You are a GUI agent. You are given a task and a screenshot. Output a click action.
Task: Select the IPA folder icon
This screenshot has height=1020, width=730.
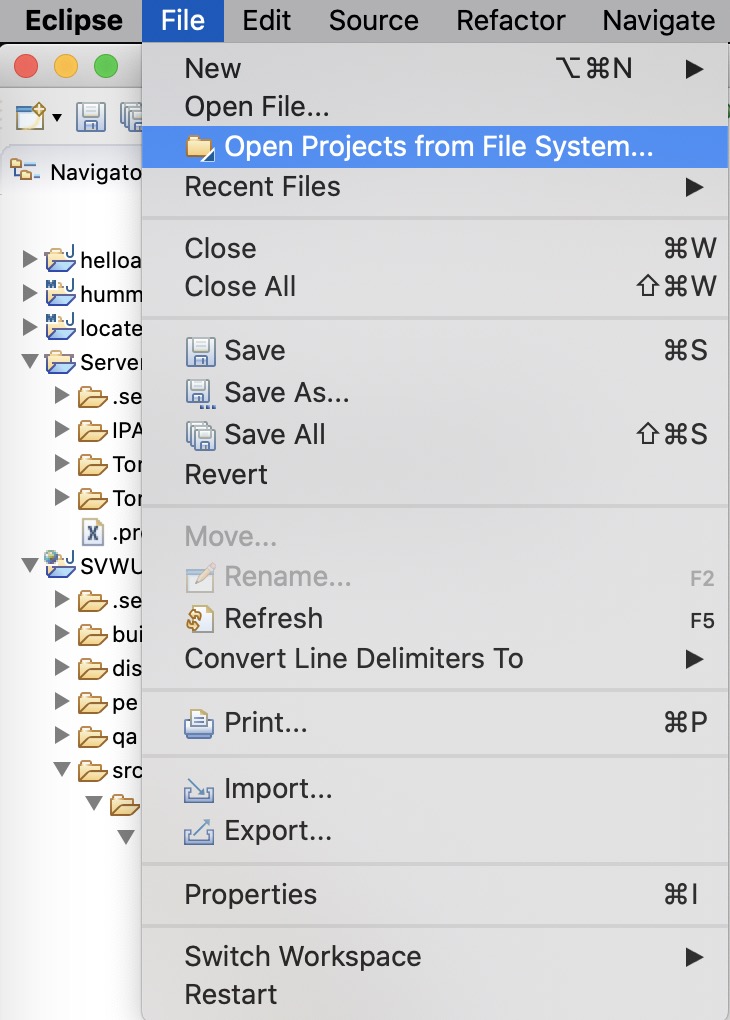click(92, 431)
